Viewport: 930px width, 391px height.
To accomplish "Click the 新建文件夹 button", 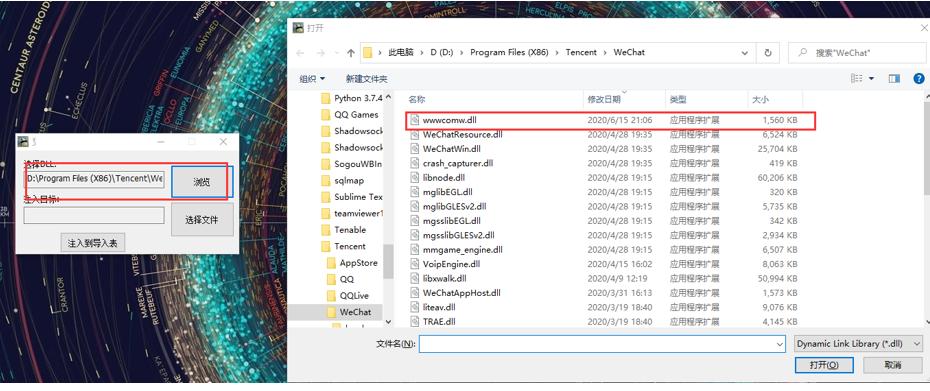I will 367,78.
